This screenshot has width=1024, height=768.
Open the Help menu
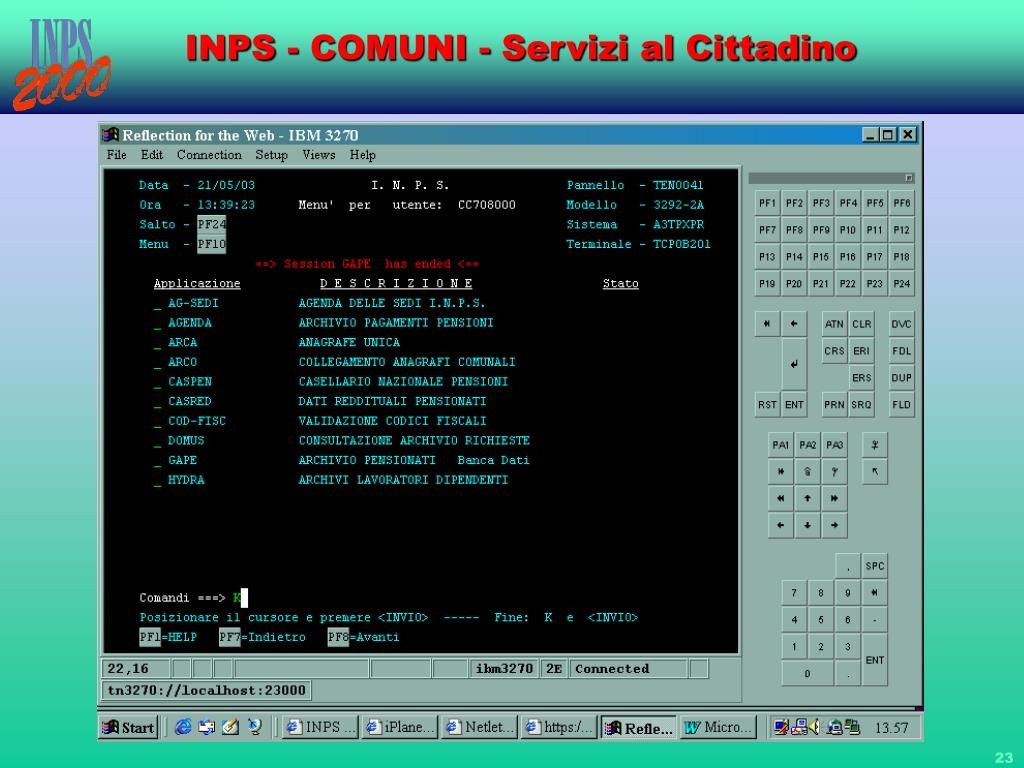click(x=362, y=155)
